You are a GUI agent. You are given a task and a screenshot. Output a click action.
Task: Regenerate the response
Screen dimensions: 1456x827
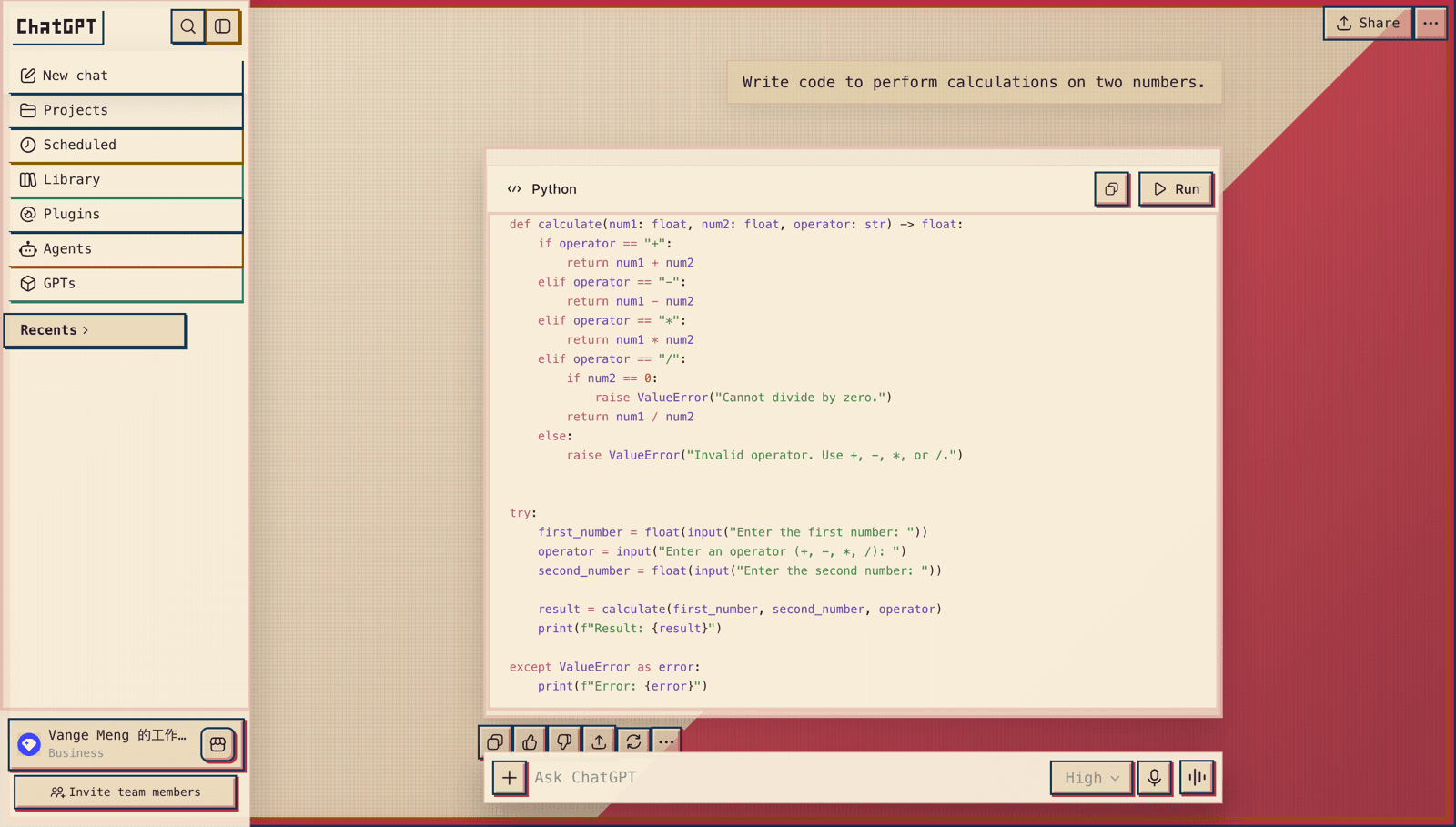633,741
